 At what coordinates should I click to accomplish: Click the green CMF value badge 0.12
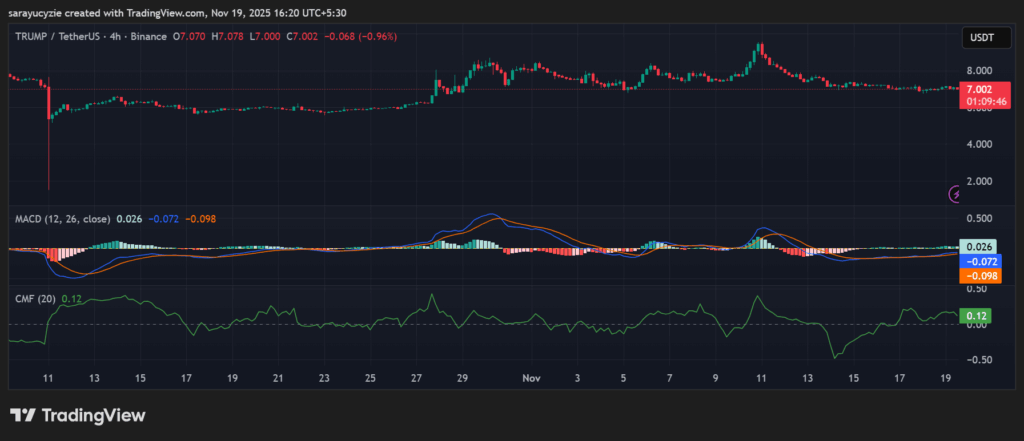[974, 316]
